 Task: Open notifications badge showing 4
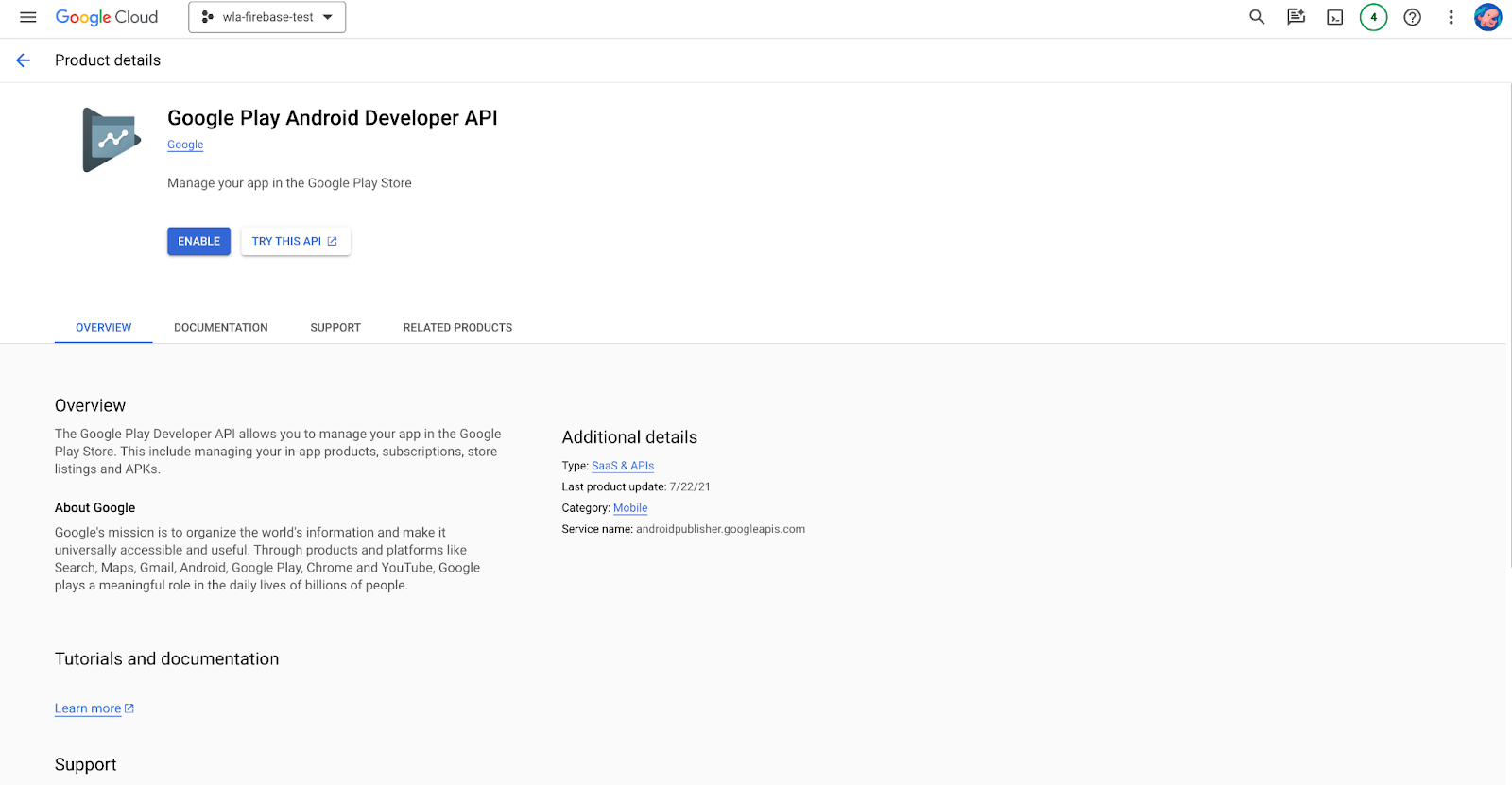pyautogui.click(x=1373, y=17)
